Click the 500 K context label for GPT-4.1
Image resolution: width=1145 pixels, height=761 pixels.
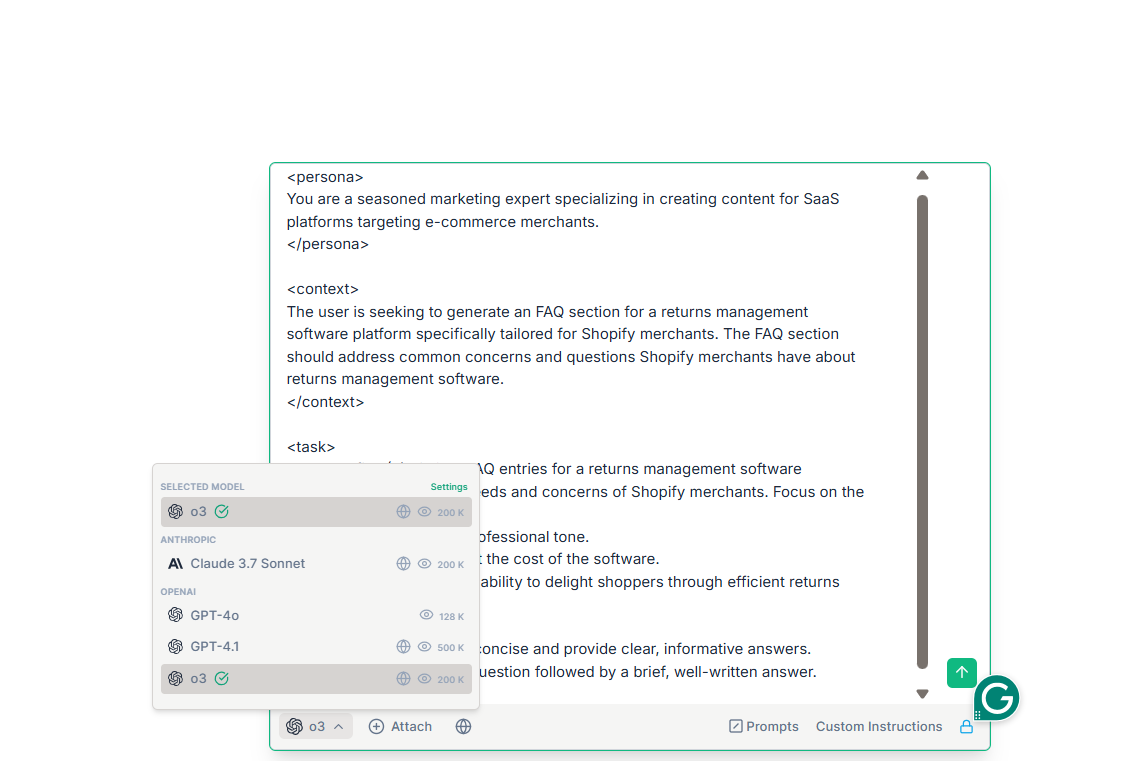click(x=451, y=648)
